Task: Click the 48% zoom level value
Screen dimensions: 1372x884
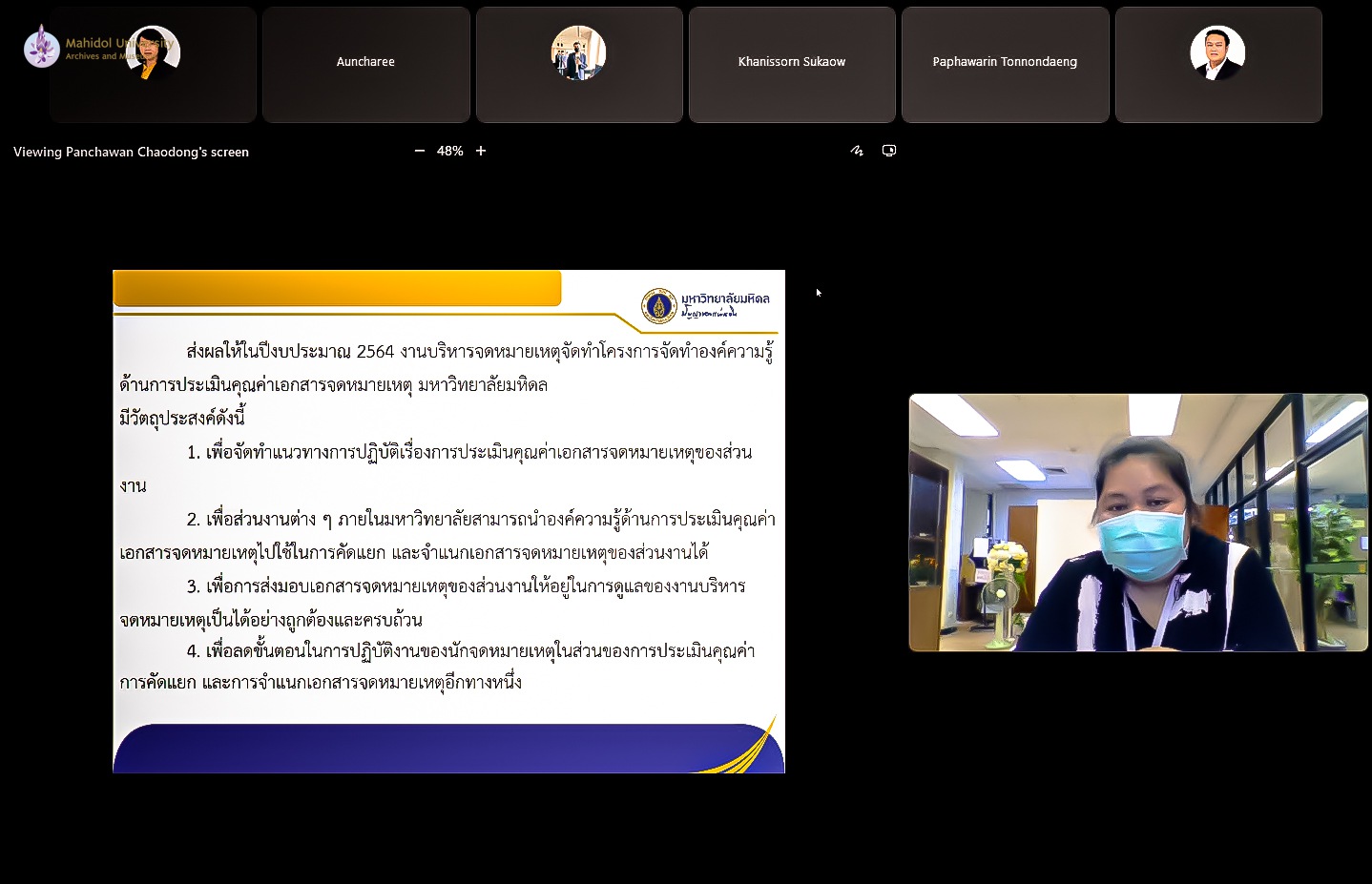Action: [x=449, y=151]
